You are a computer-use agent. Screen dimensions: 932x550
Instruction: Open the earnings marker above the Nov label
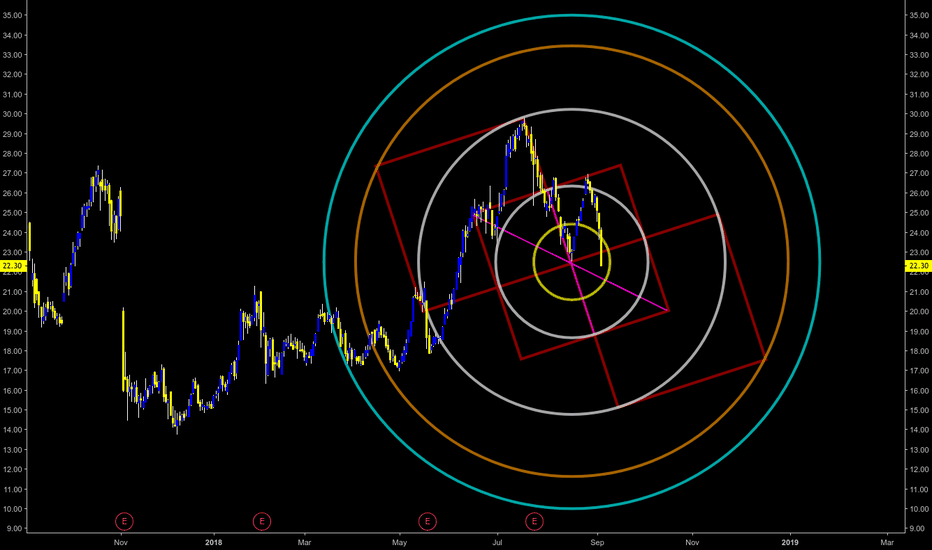(124, 521)
